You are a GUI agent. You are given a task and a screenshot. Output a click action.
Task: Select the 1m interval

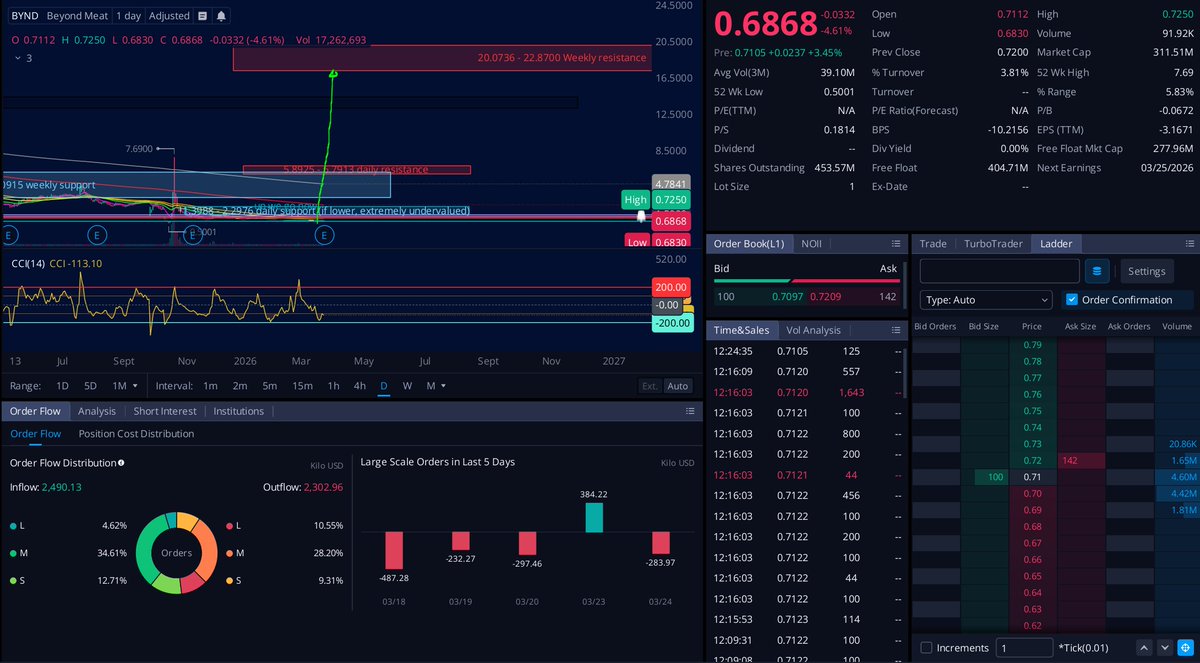tap(210, 386)
